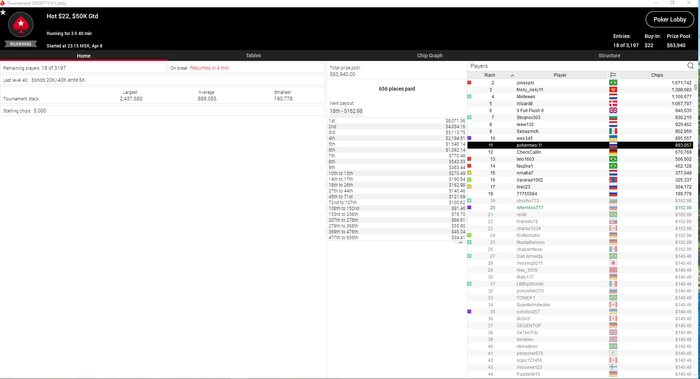Screen dimensions: 700x379
Task: Click the country flag column header icon
Action: pyautogui.click(x=613, y=75)
